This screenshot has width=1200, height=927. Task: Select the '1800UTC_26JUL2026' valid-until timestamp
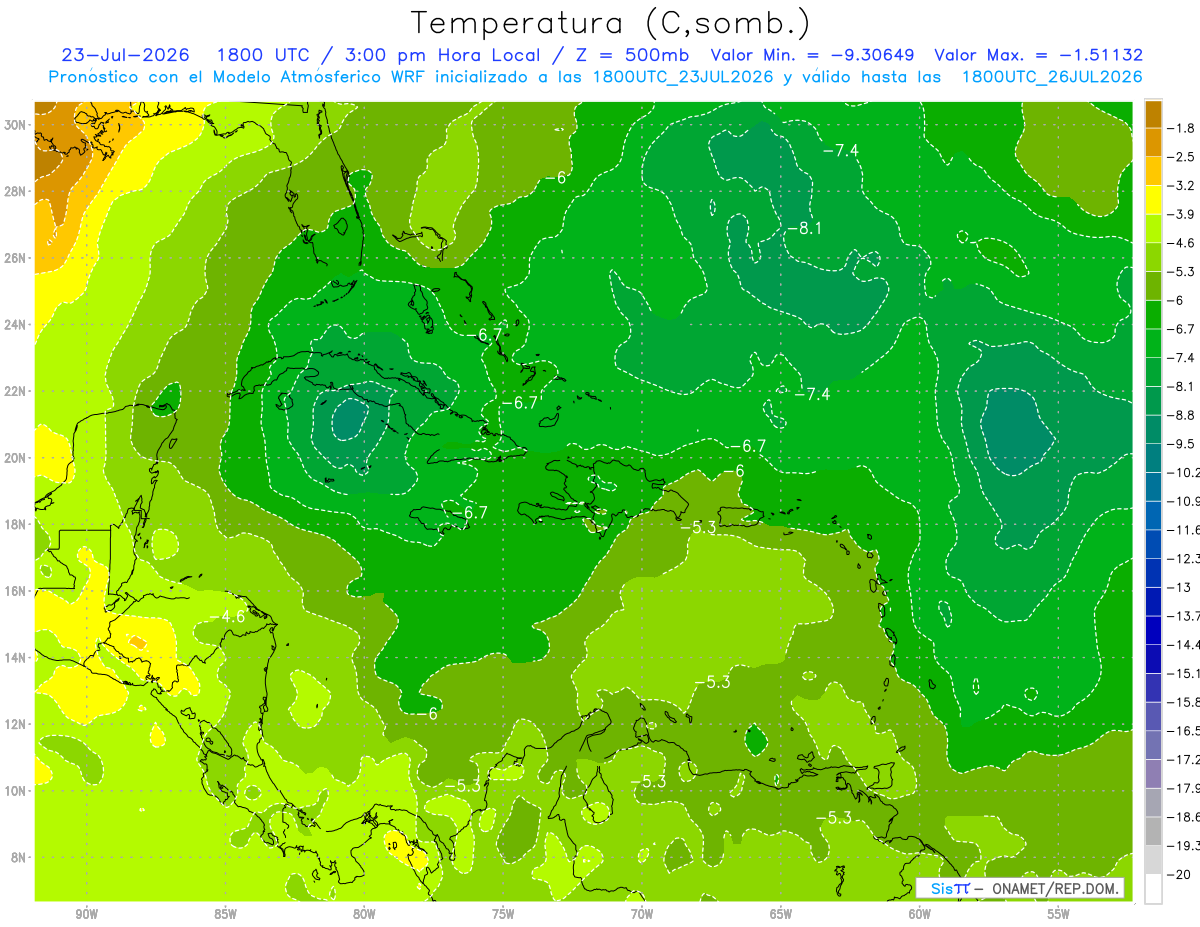(x=1052, y=77)
